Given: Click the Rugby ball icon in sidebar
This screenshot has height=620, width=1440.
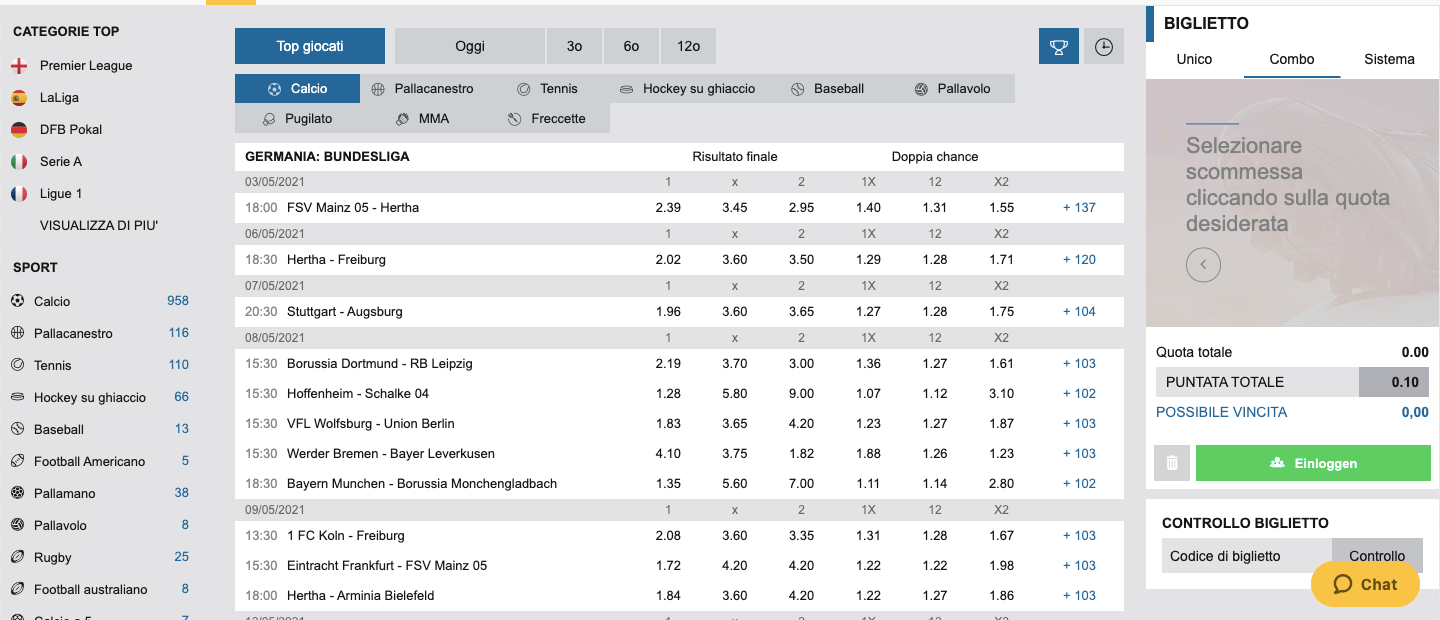Looking at the screenshot, I should pos(17,557).
